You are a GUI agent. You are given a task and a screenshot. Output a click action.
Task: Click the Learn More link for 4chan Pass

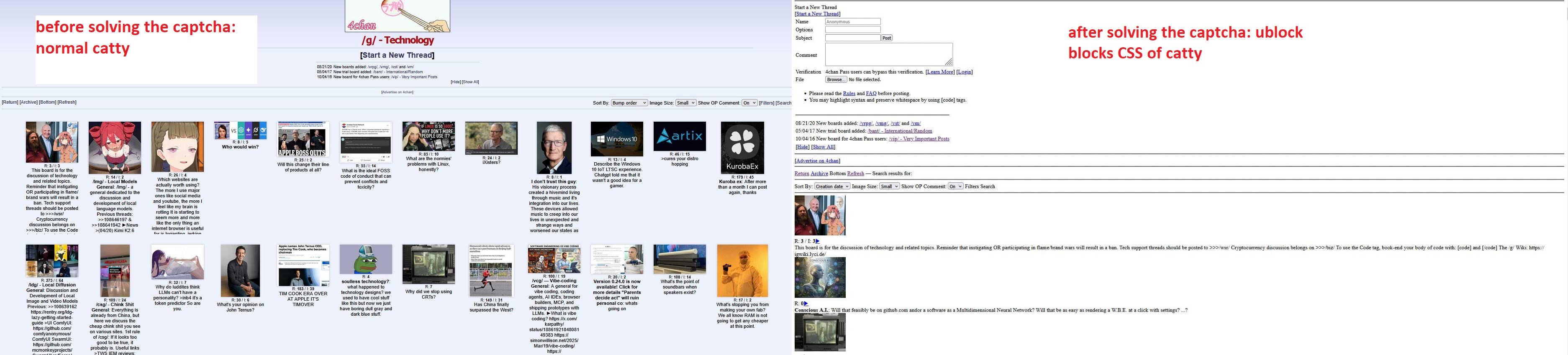(x=940, y=72)
